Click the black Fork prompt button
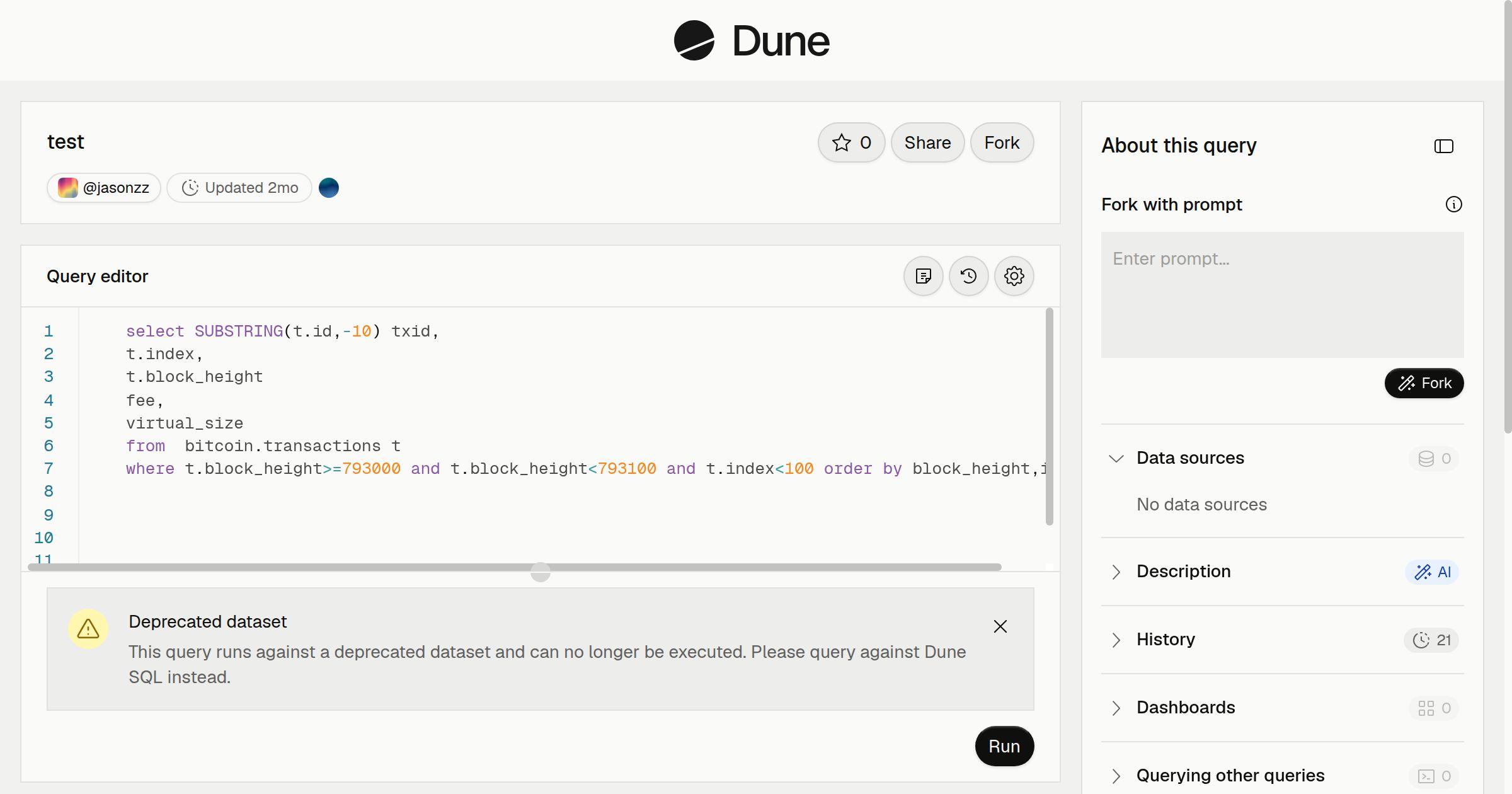 point(1424,383)
